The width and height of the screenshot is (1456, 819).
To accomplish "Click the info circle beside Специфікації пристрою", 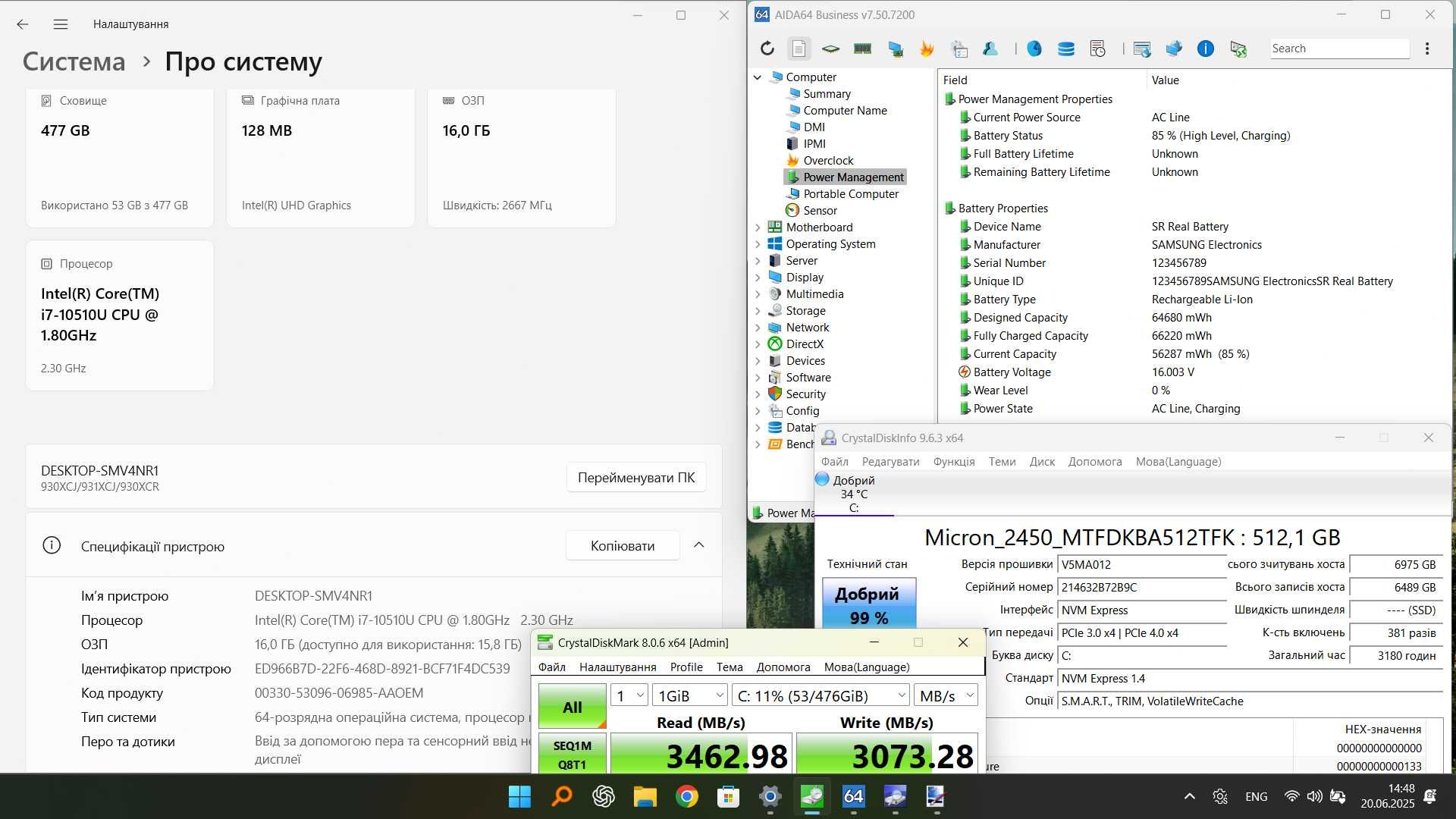I will [x=52, y=545].
